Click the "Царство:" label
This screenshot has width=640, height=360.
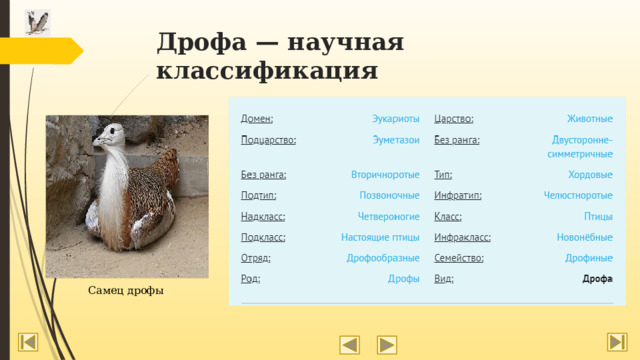coord(453,119)
